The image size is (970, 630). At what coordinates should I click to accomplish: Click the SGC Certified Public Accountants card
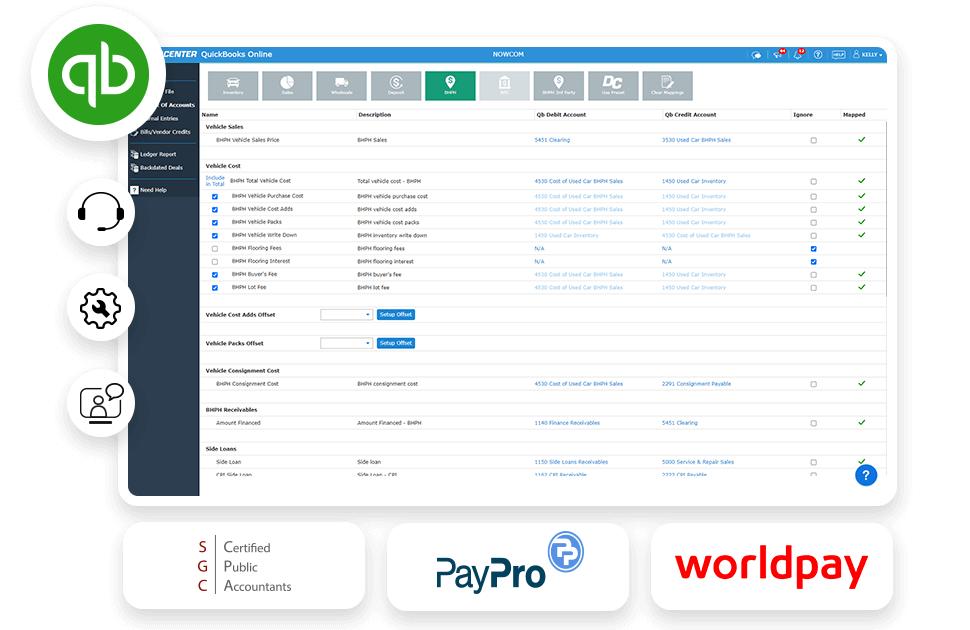point(244,566)
